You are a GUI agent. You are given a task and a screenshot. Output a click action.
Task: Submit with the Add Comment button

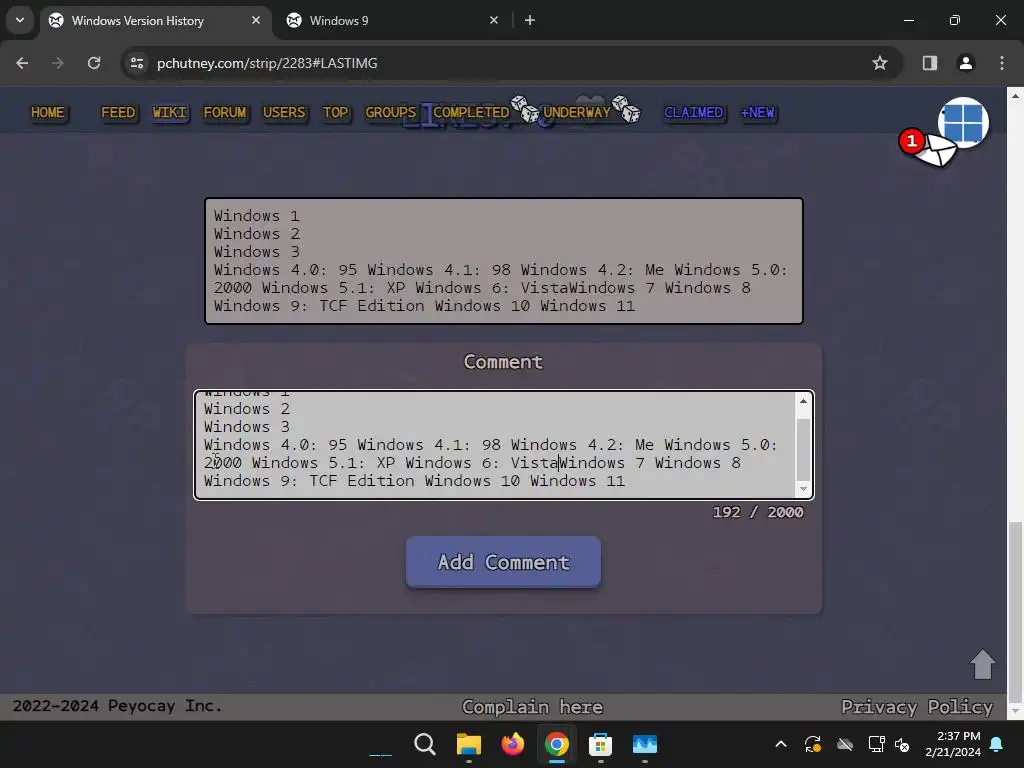503,562
